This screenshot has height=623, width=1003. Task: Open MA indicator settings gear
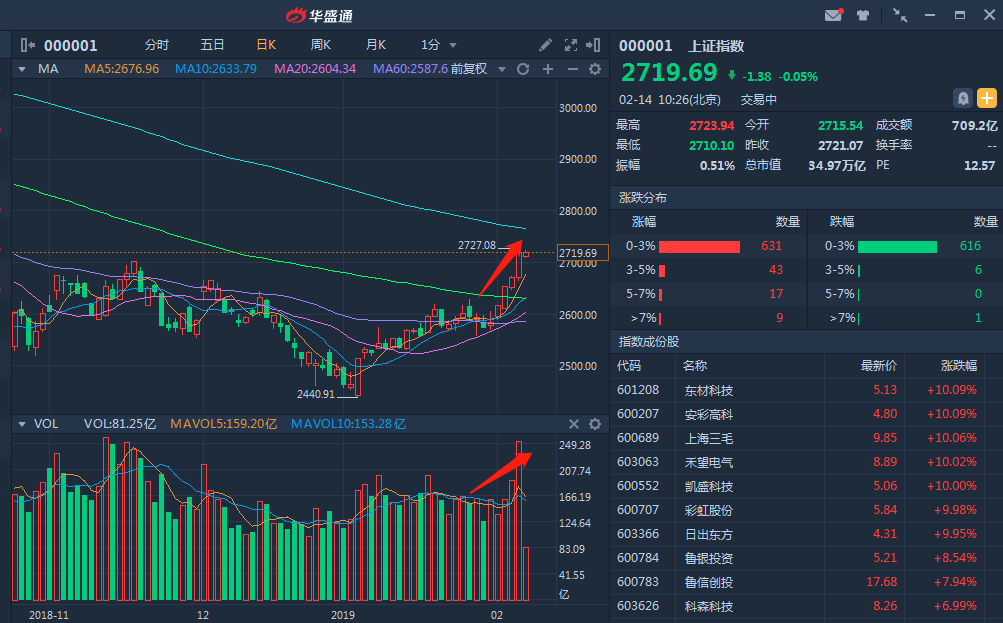pyautogui.click(x=595, y=69)
